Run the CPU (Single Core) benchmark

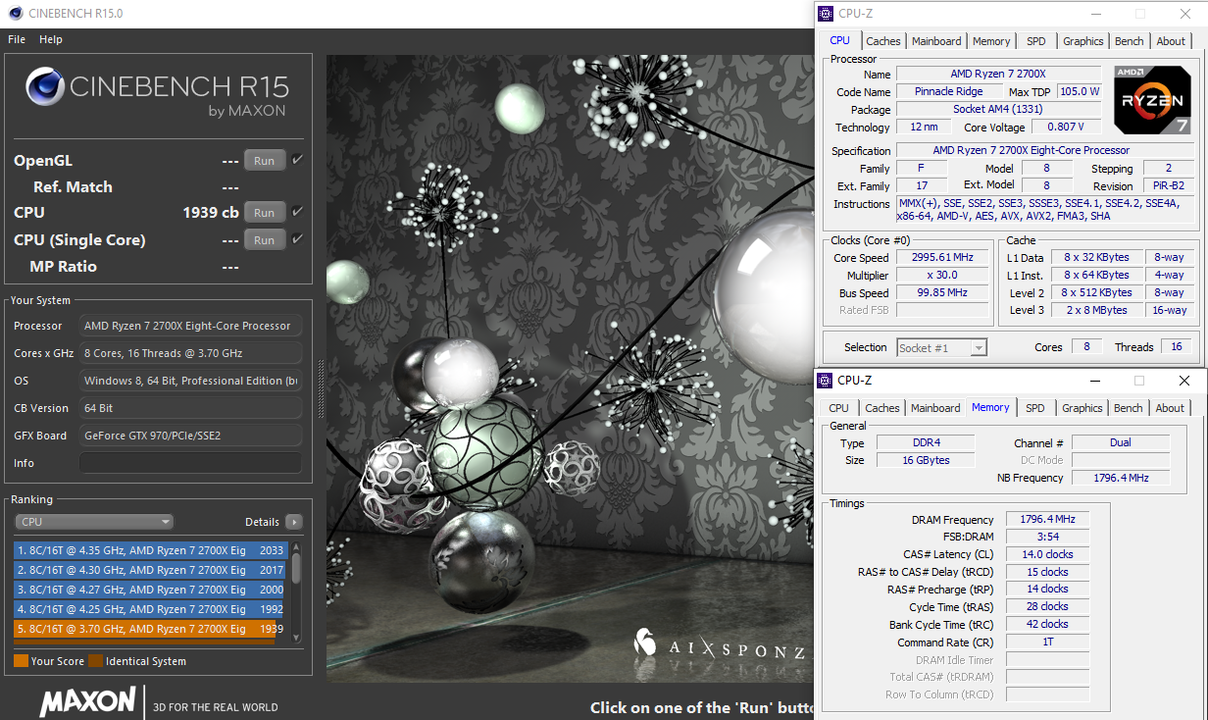(264, 240)
